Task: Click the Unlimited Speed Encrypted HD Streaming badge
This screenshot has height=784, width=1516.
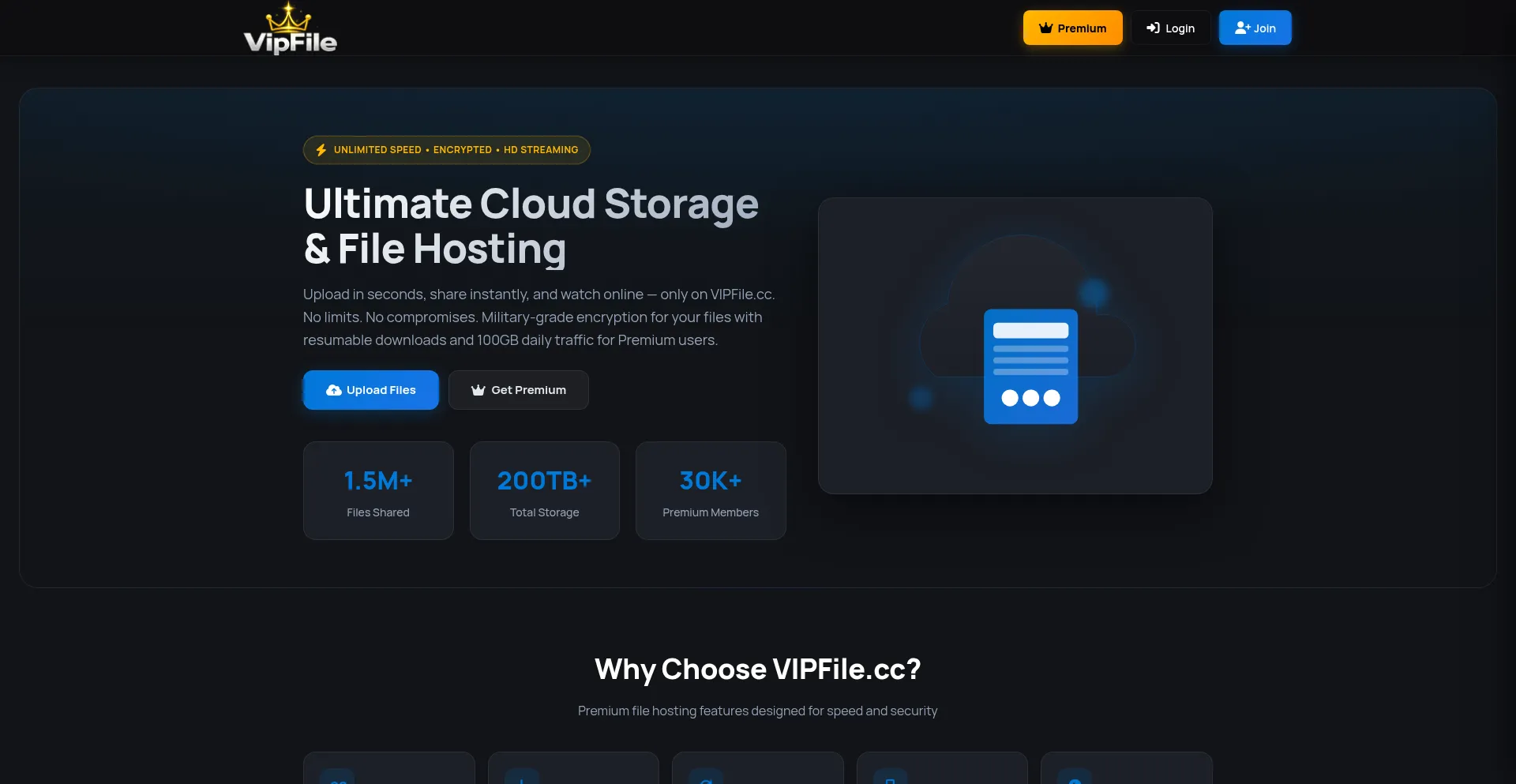Action: (447, 150)
